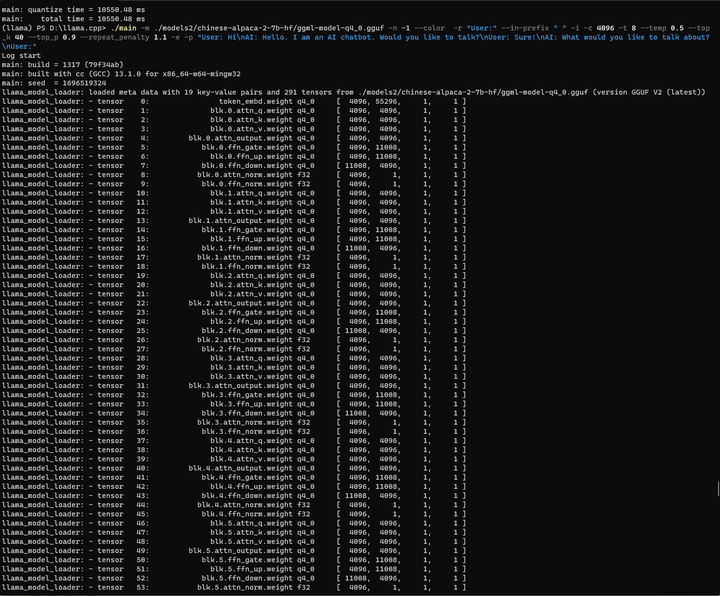720x596 pixels.
Task: Select the 'blk.2.attn_v.weight' tensor 21 row
Action: [234, 294]
